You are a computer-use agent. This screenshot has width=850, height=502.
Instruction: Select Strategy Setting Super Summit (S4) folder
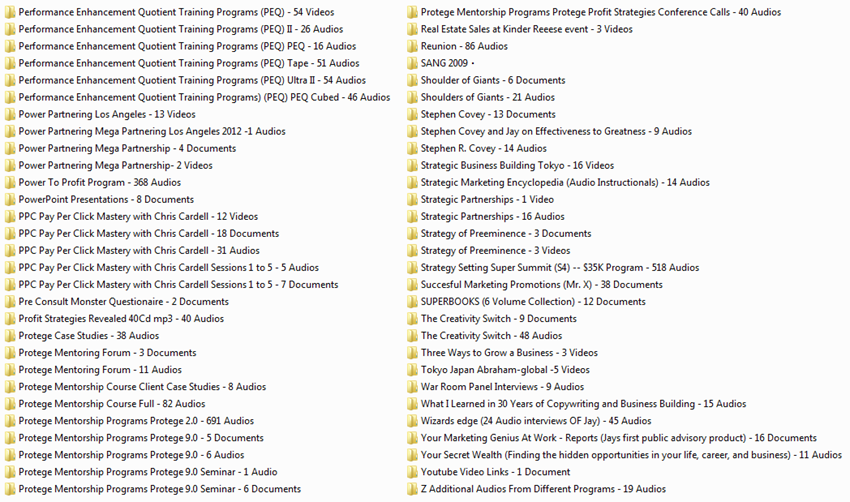tap(559, 267)
